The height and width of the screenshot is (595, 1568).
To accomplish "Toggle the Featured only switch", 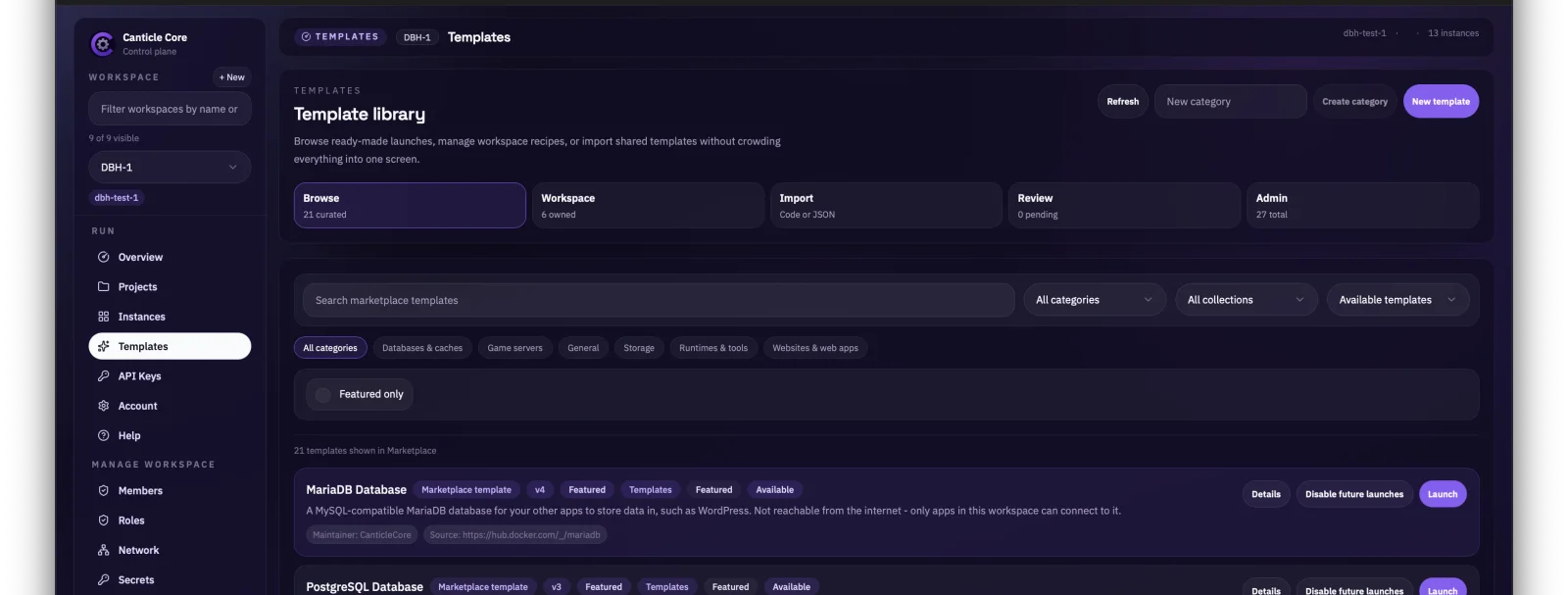I will [323, 394].
